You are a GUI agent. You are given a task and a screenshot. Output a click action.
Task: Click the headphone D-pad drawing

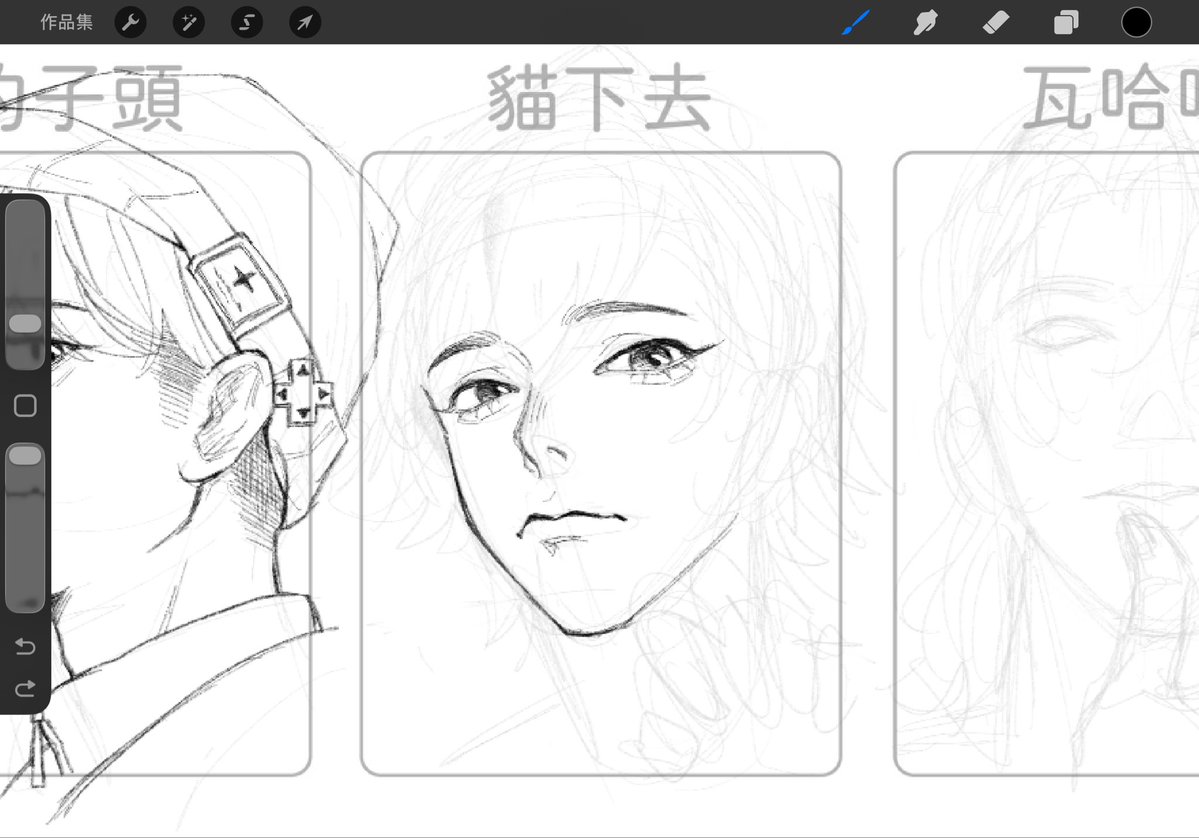tap(304, 392)
